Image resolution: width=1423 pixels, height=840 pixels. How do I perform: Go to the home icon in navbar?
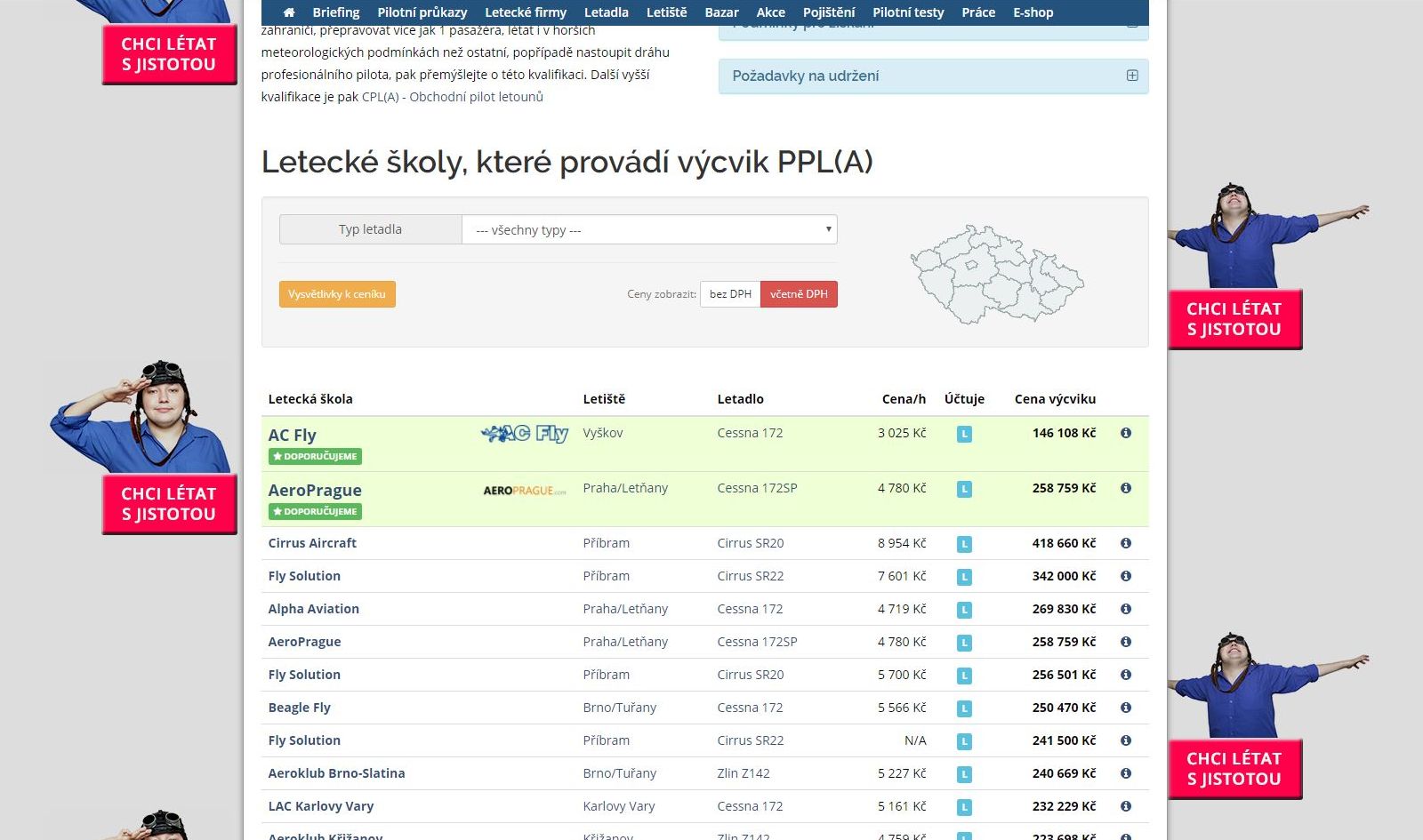pyautogui.click(x=289, y=12)
